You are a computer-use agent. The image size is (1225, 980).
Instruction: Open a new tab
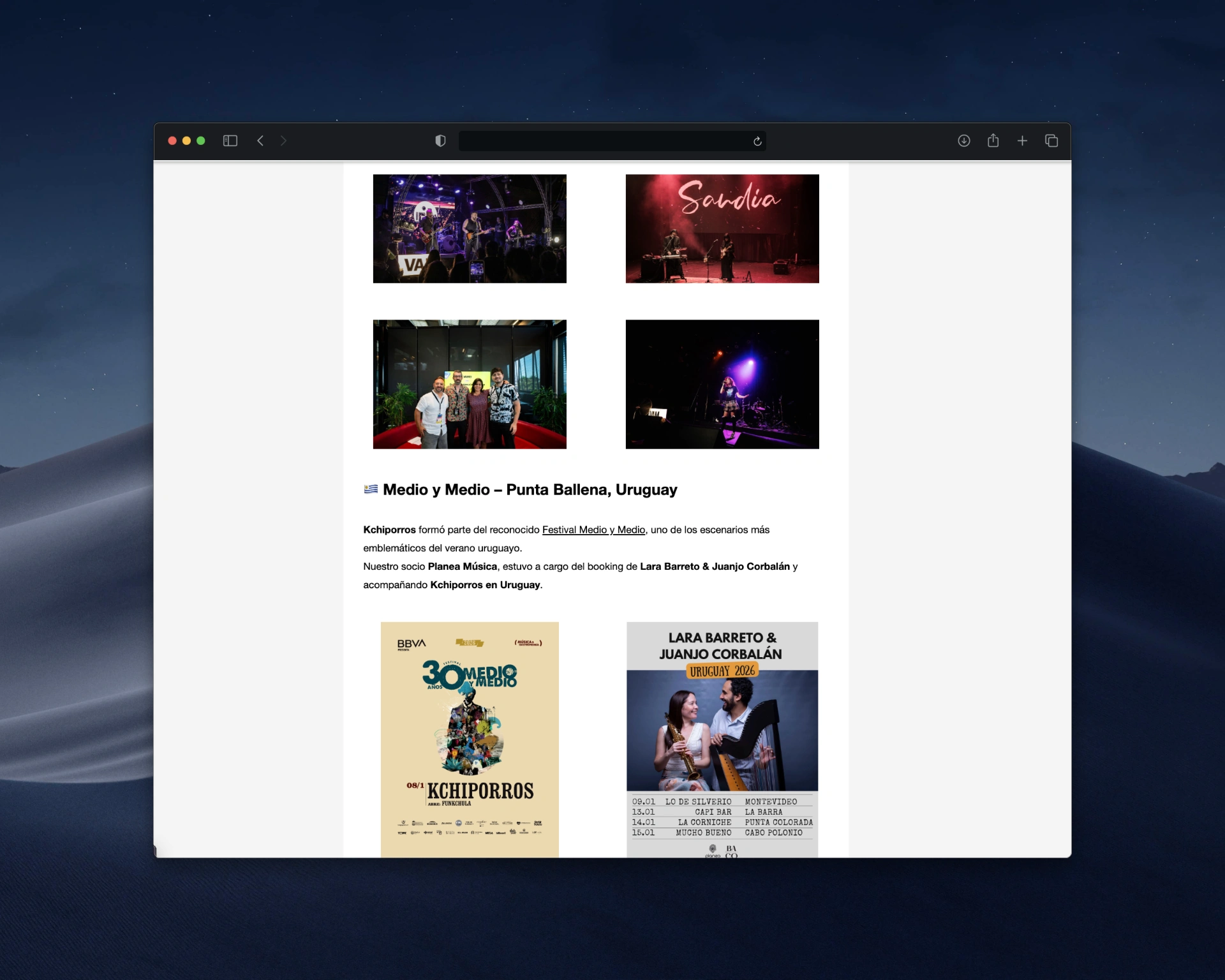pyautogui.click(x=1022, y=140)
